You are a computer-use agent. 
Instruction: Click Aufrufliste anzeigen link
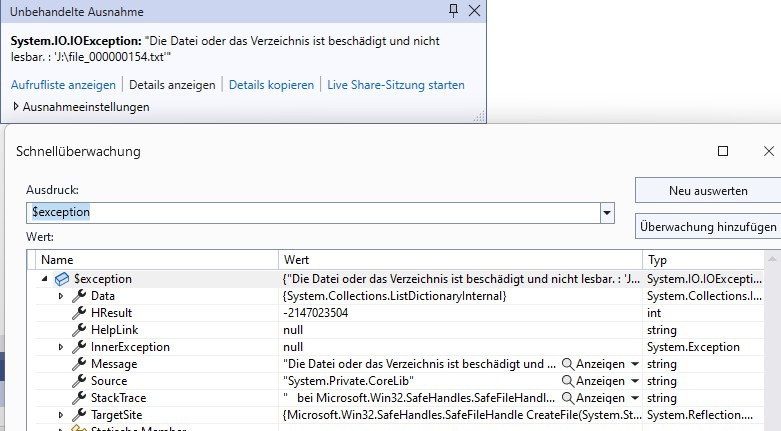tap(63, 85)
